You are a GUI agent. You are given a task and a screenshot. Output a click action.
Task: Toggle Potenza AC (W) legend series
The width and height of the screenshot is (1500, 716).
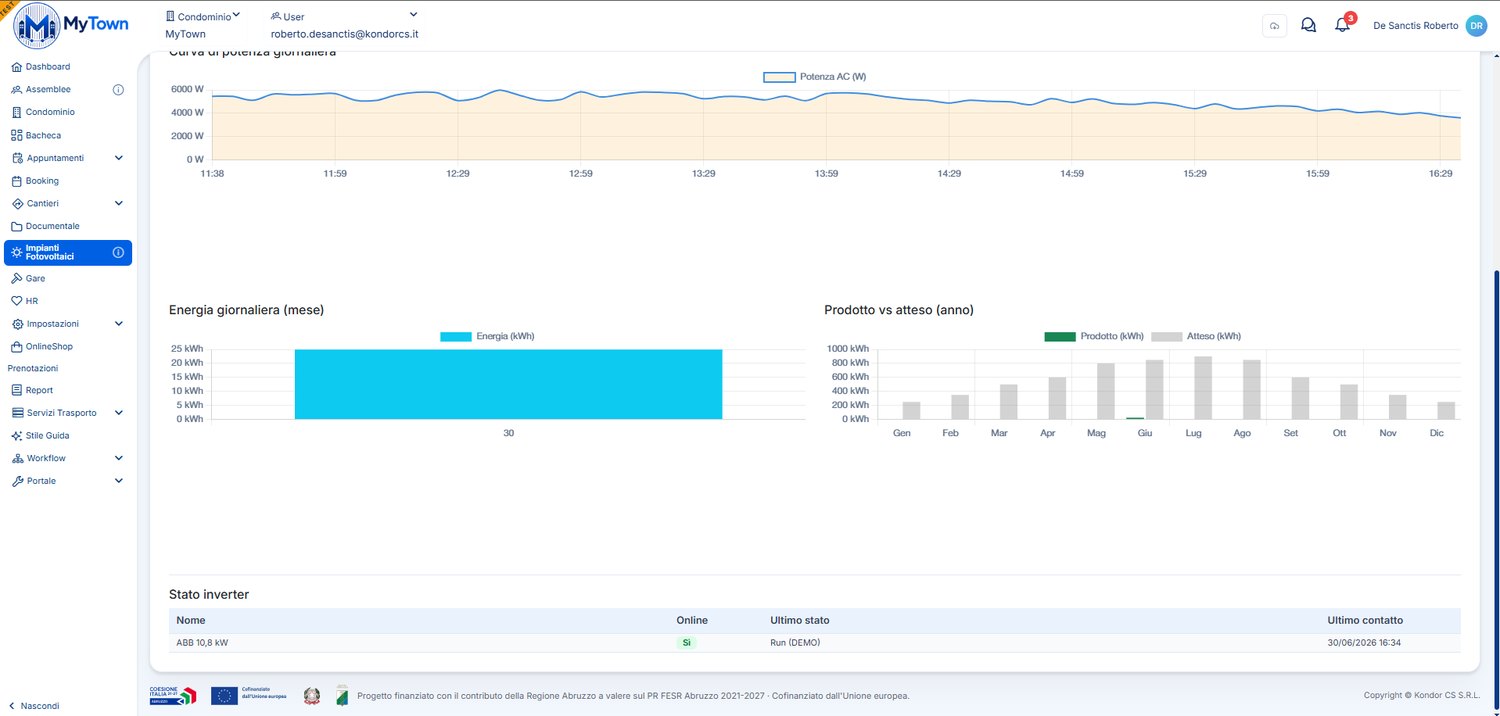[815, 76]
